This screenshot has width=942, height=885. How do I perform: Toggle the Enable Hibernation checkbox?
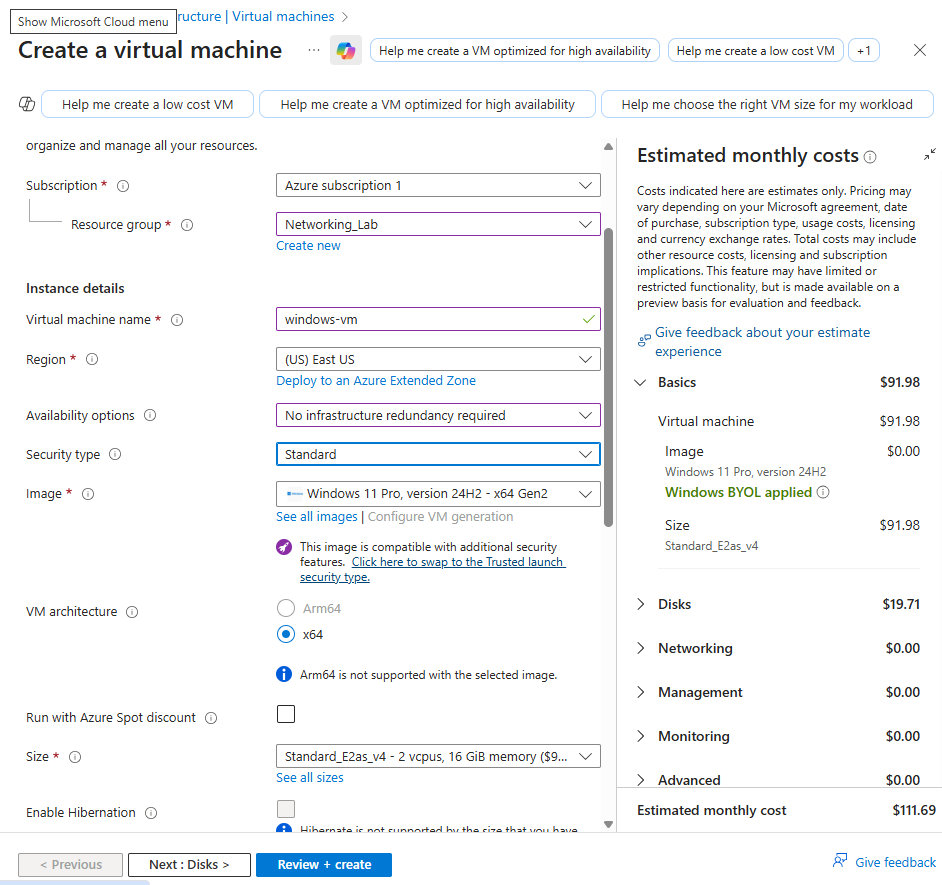coord(286,809)
